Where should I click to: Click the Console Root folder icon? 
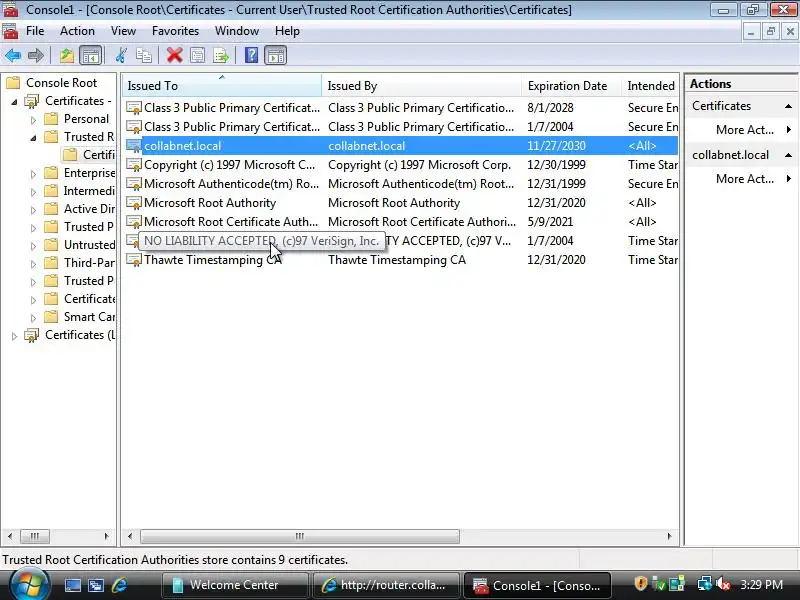tap(13, 83)
